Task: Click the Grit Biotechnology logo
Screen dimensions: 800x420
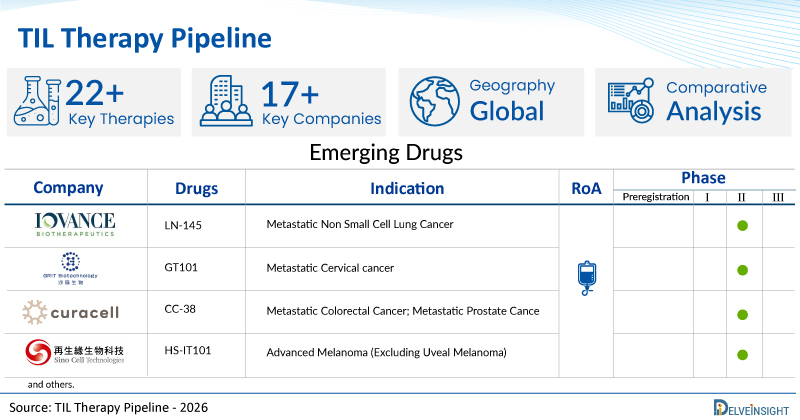Action: click(x=70, y=268)
